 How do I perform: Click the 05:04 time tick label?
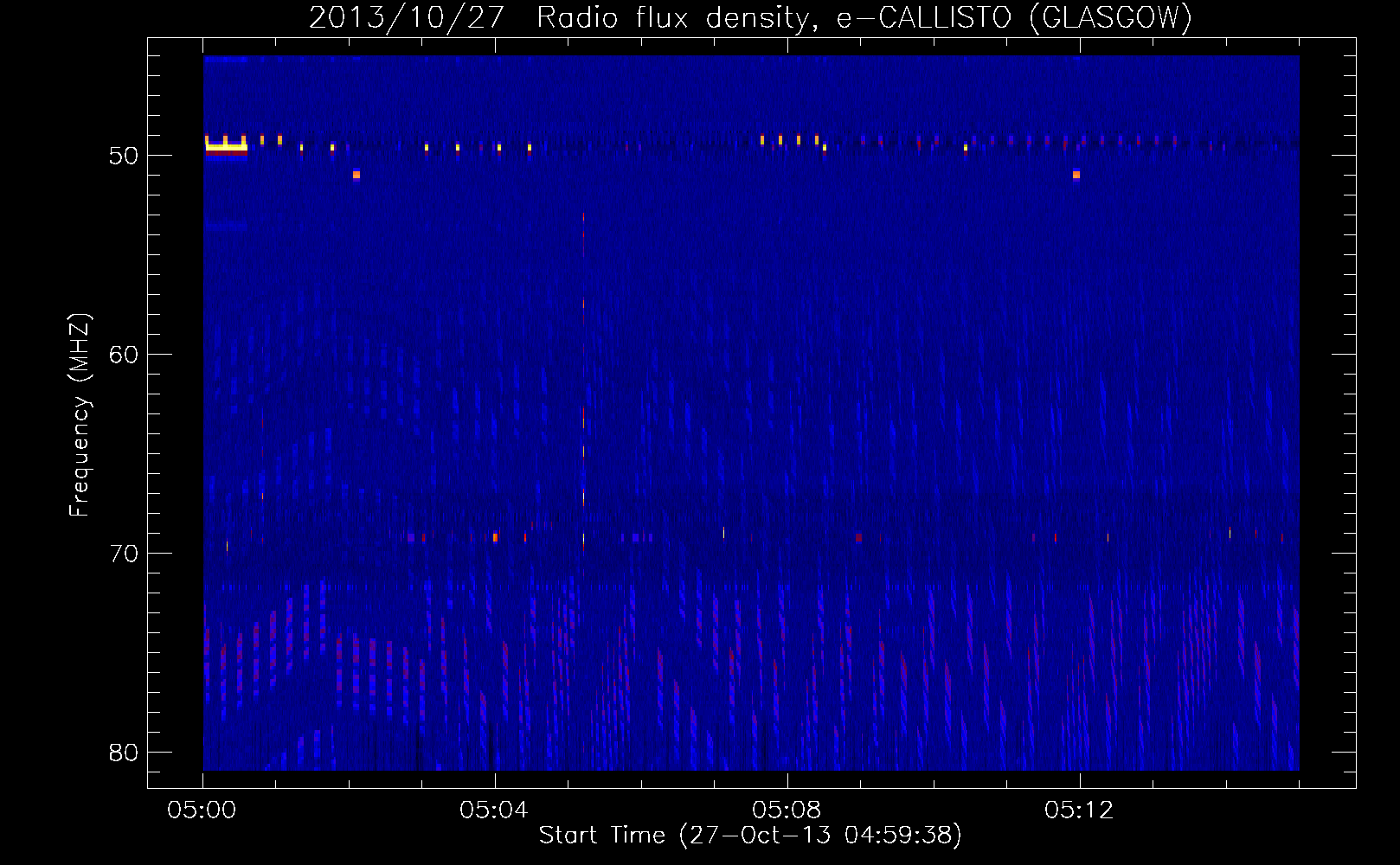pyautogui.click(x=494, y=811)
